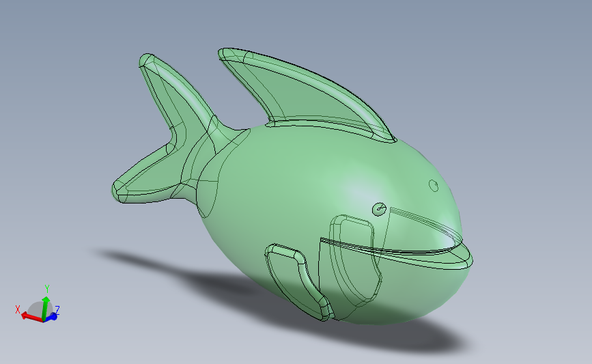Click the green Y axis arrow of the triad
Image resolution: width=592 pixels, height=364 pixels.
(x=46, y=308)
